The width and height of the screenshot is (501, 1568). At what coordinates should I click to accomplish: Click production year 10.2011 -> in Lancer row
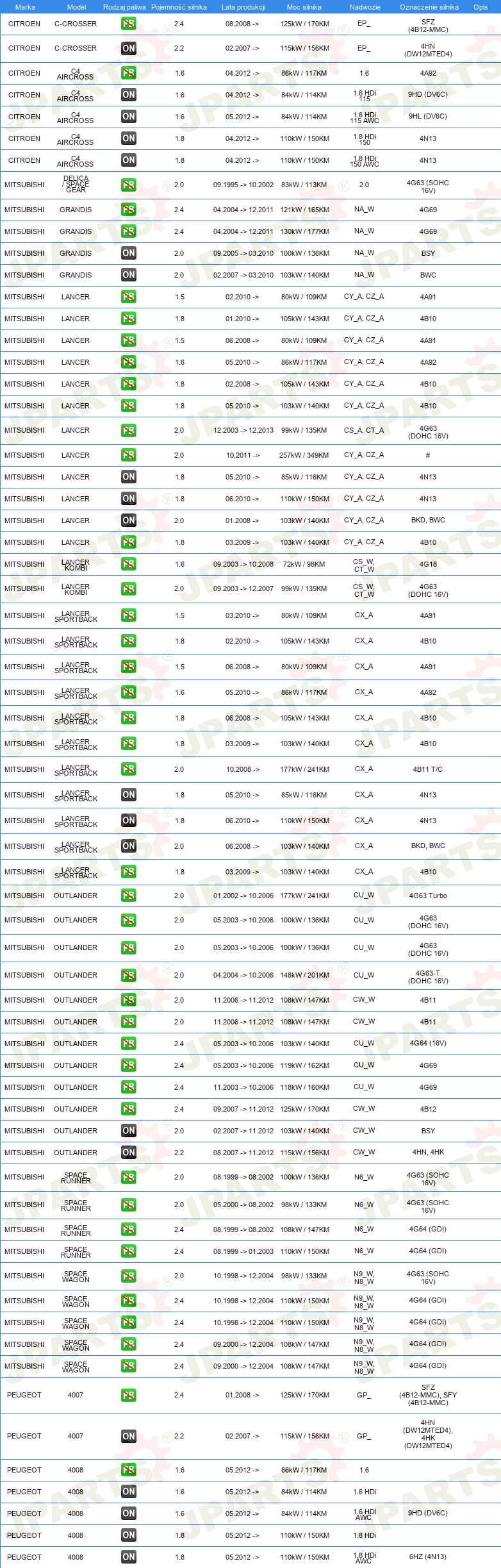coord(243,455)
